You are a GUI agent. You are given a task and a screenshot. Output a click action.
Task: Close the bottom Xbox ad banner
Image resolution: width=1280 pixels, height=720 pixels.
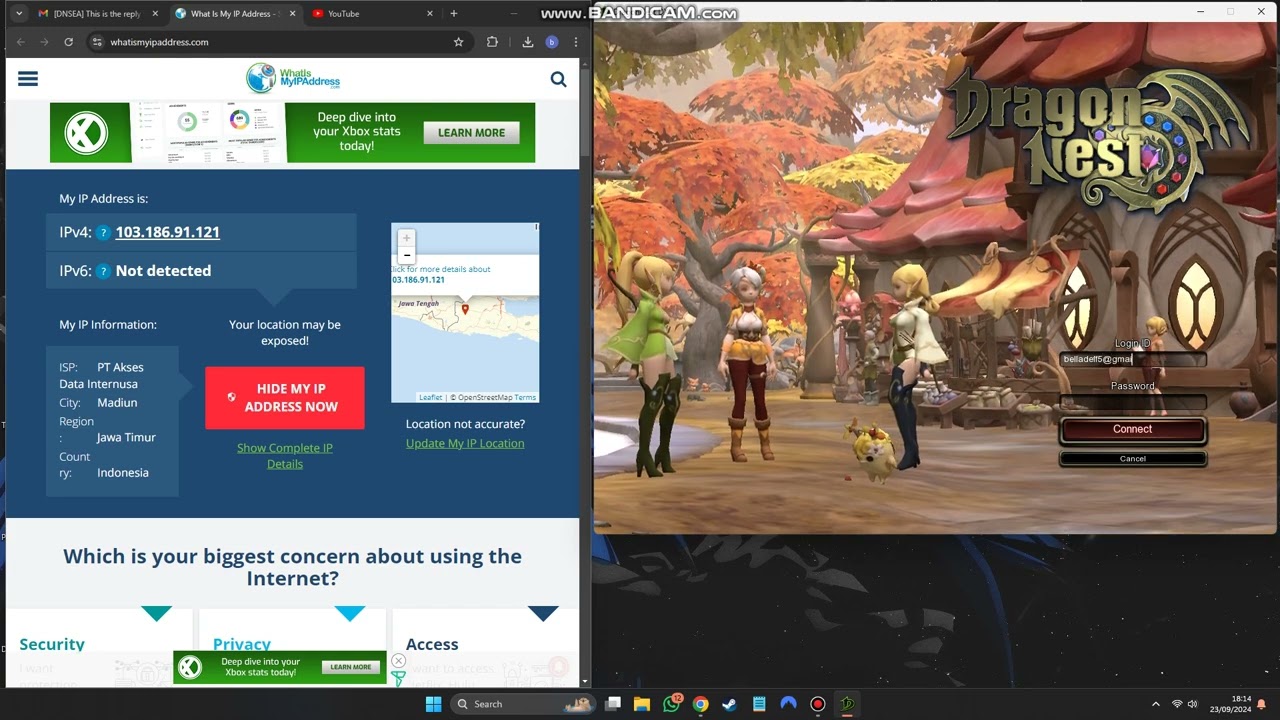click(x=398, y=661)
